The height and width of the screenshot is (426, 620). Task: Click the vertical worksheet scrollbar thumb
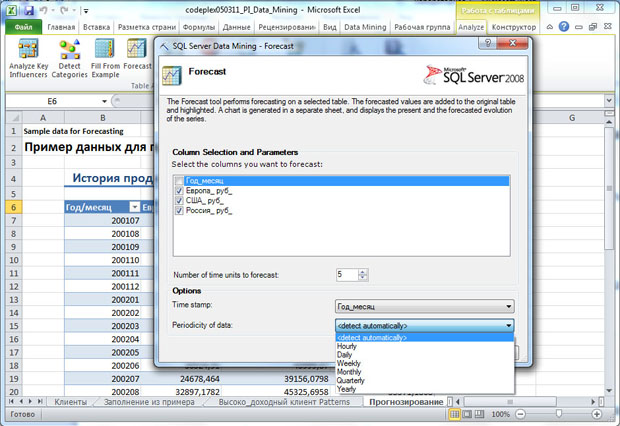609,189
